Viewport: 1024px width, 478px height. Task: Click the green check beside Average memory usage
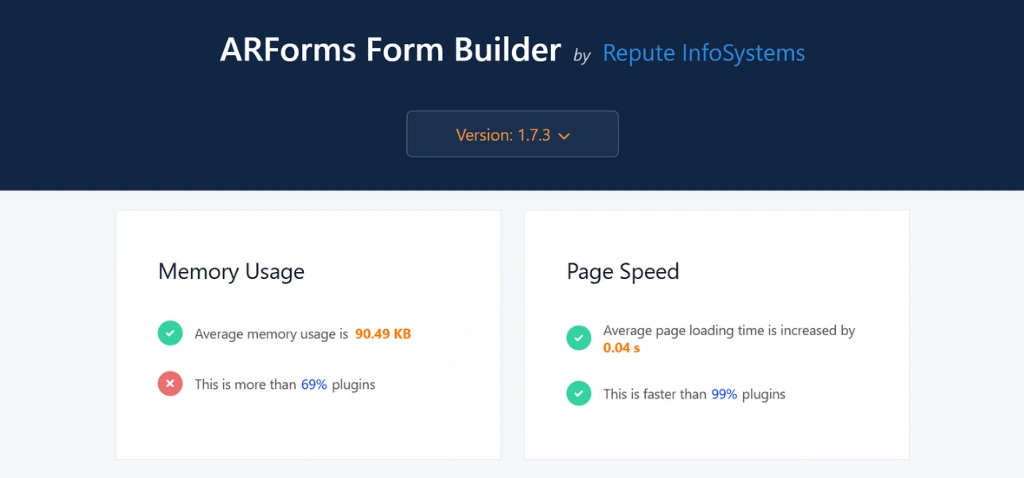170,333
